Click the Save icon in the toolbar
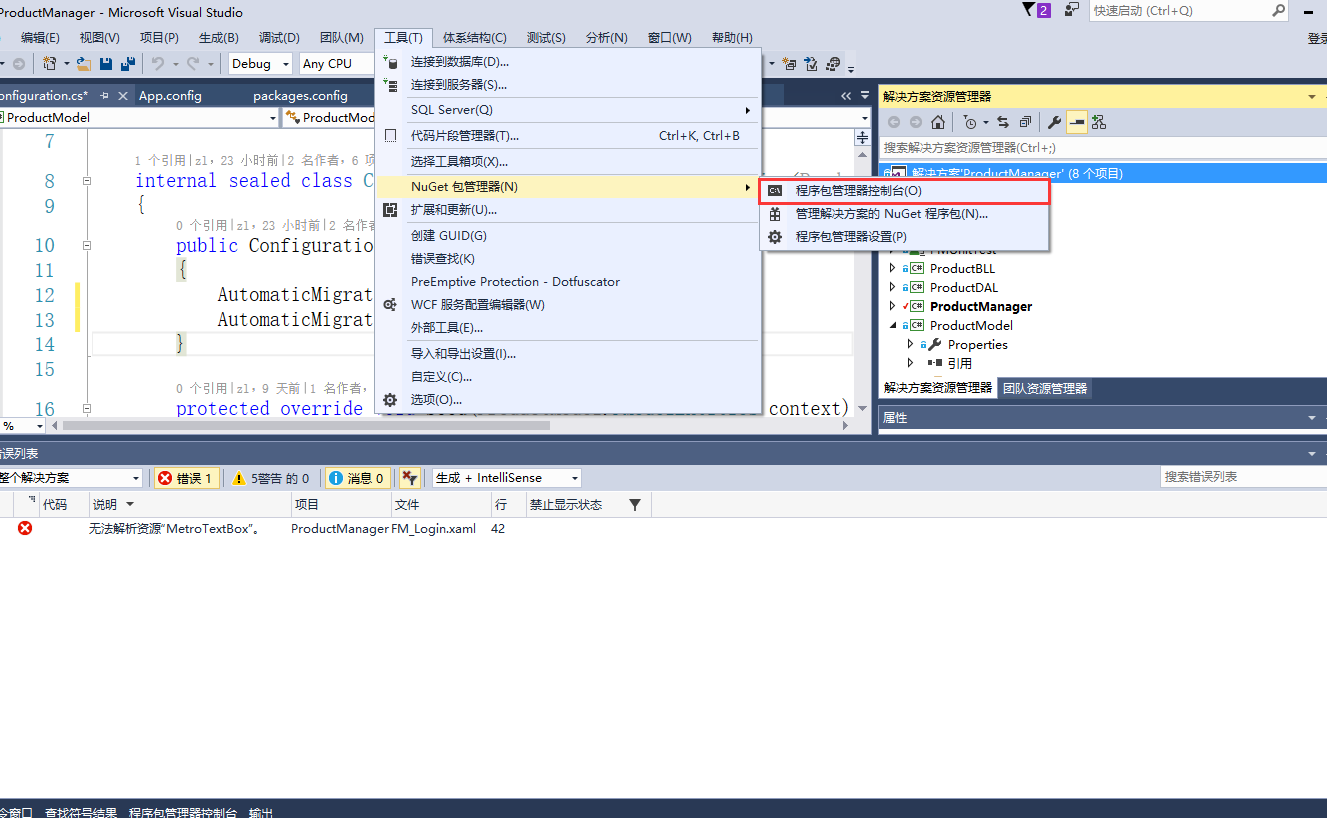Image resolution: width=1327 pixels, height=818 pixels. click(x=106, y=64)
